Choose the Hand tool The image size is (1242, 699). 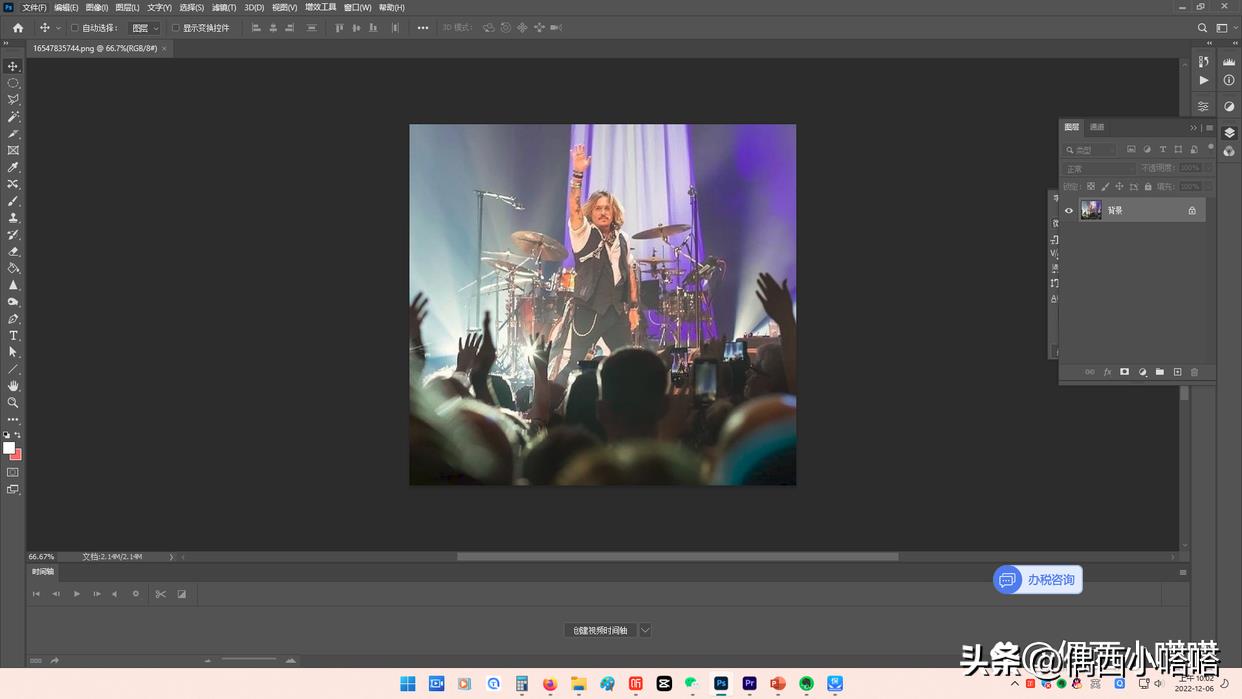(13, 385)
